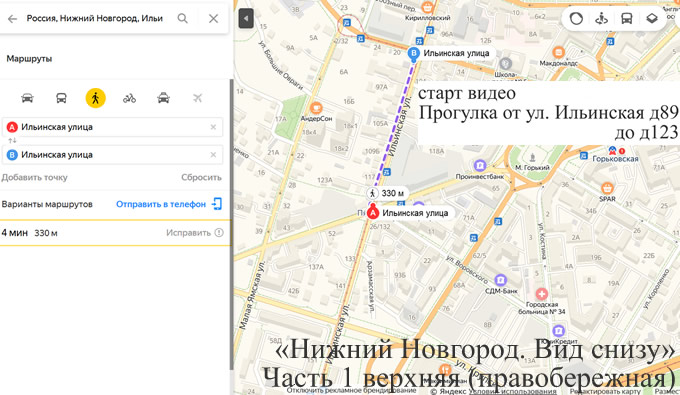Click the Добавить точку link

click(35, 177)
